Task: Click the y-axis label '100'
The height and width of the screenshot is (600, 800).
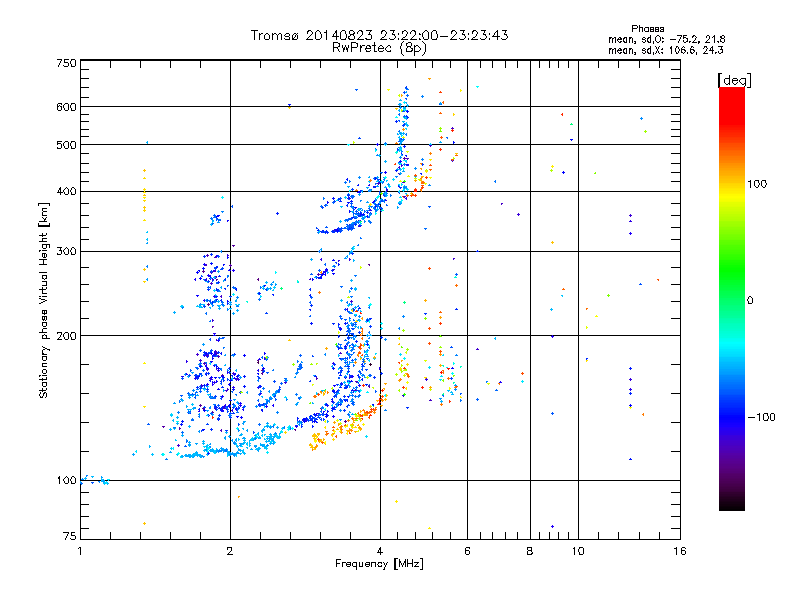Action: (66, 481)
